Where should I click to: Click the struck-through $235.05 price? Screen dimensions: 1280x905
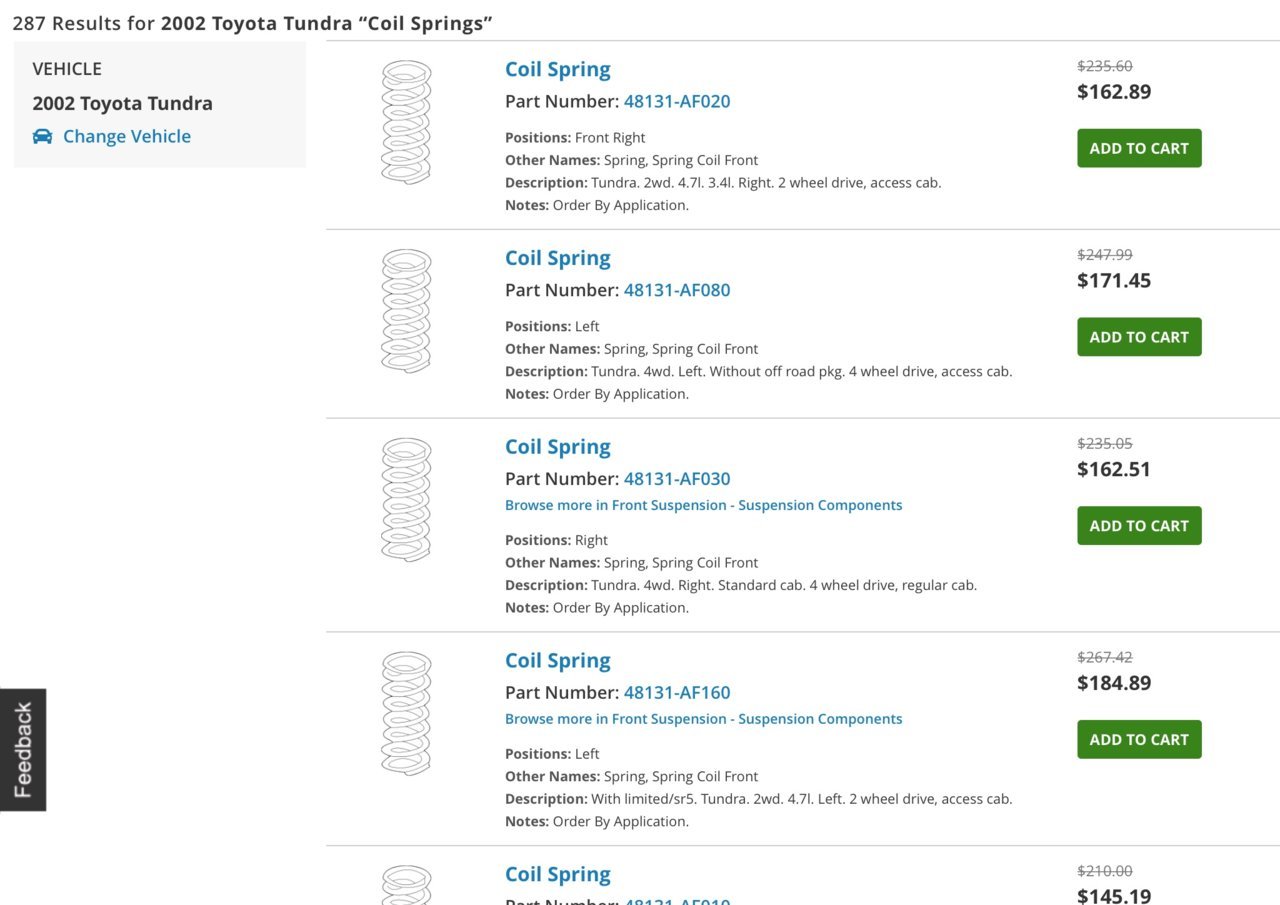1105,443
